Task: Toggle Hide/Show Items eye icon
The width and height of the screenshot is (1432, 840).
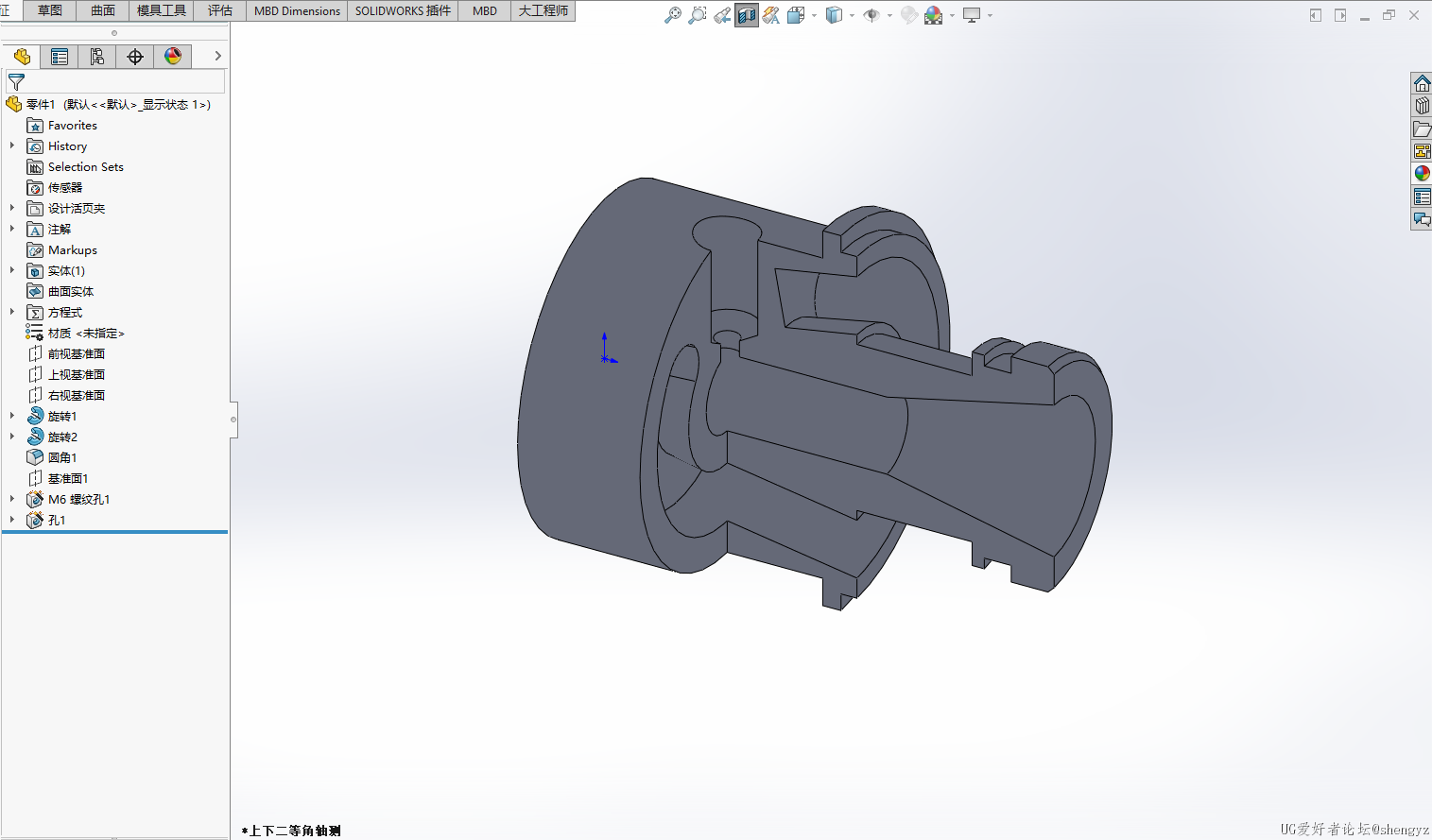Action: click(871, 15)
